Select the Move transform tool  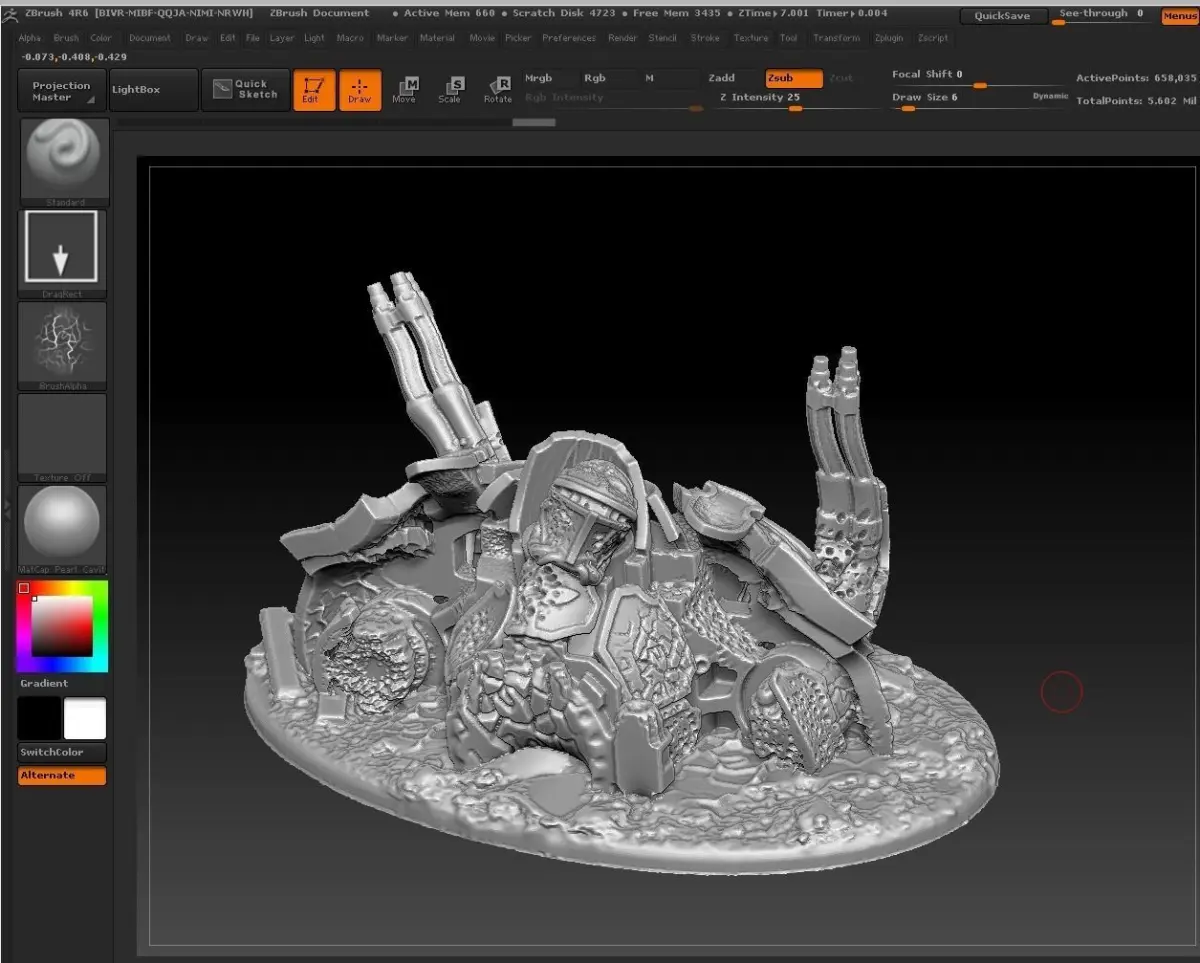[x=405, y=90]
